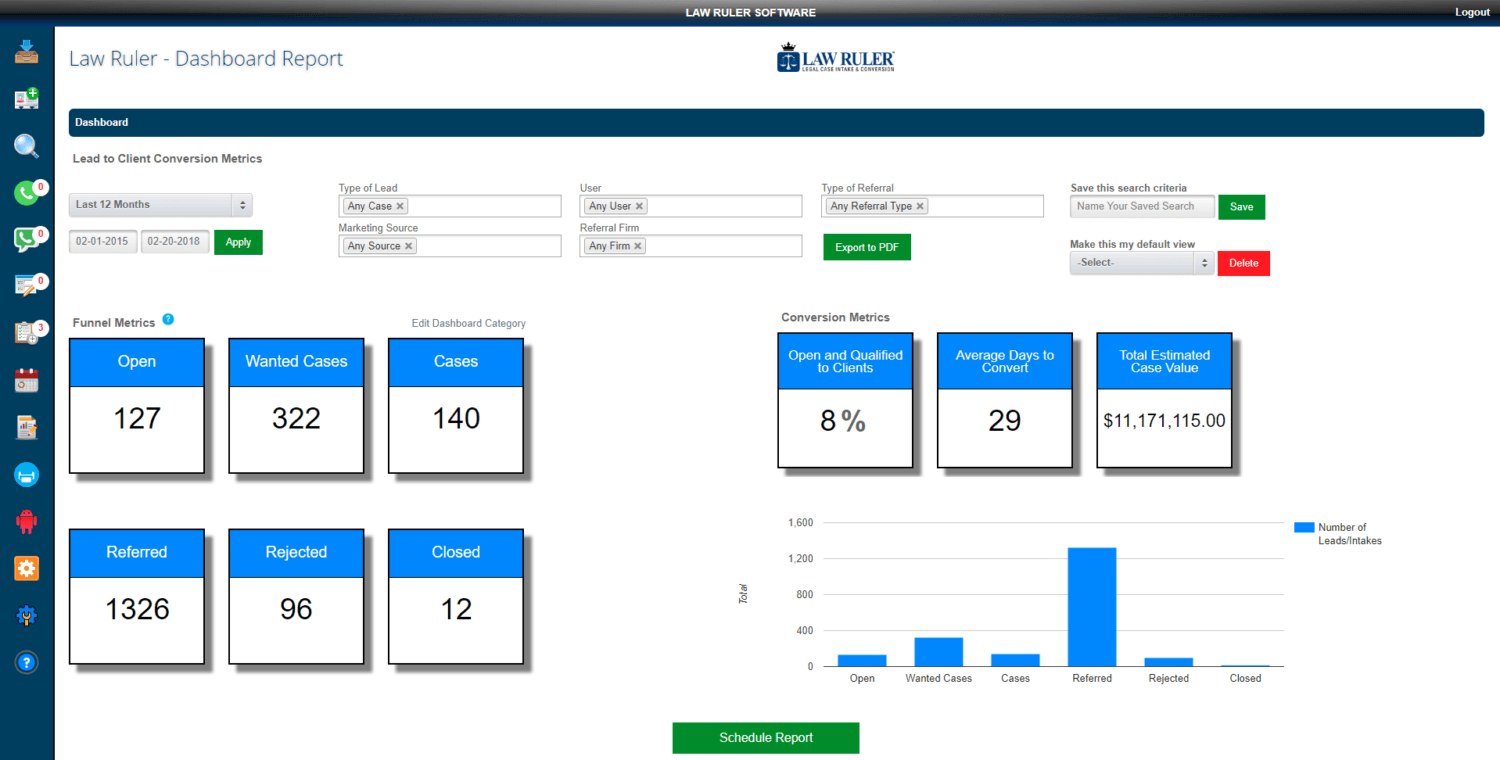Click the 'Conversion Metrics' heading

pyautogui.click(x=835, y=318)
